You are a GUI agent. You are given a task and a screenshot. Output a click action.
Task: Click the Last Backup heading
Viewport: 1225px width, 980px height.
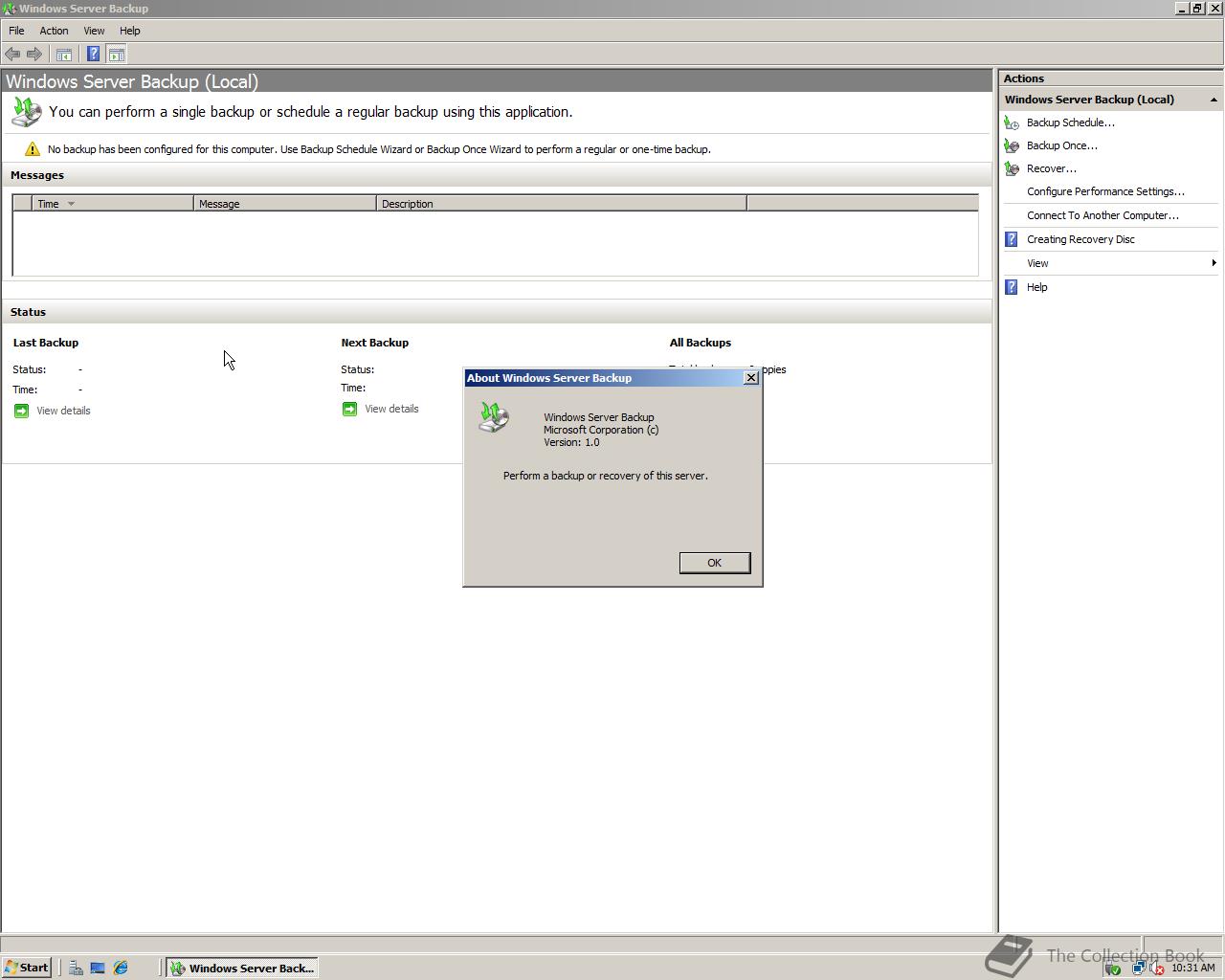[46, 343]
